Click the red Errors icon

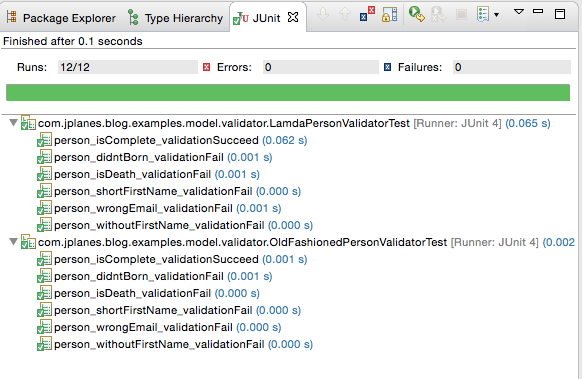[x=207, y=67]
